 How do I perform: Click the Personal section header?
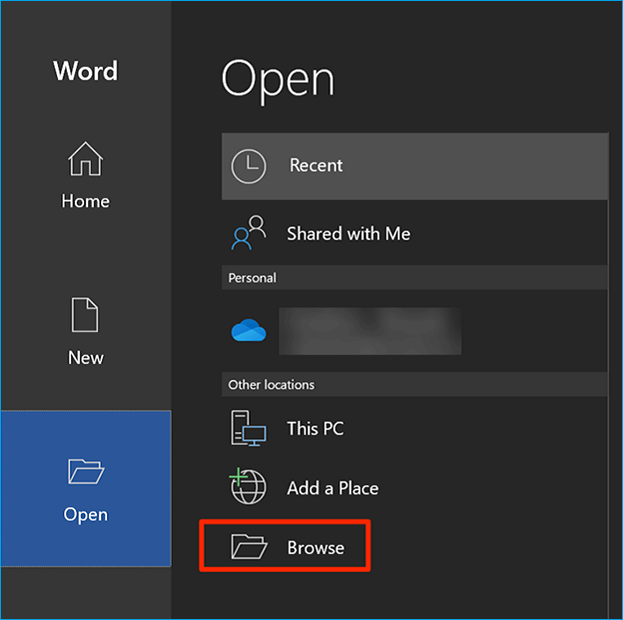(x=415, y=278)
